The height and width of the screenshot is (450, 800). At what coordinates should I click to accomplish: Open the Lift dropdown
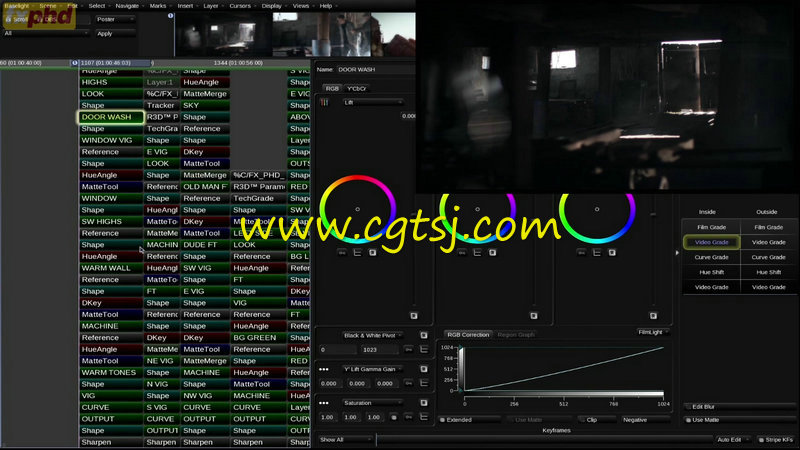(372, 103)
